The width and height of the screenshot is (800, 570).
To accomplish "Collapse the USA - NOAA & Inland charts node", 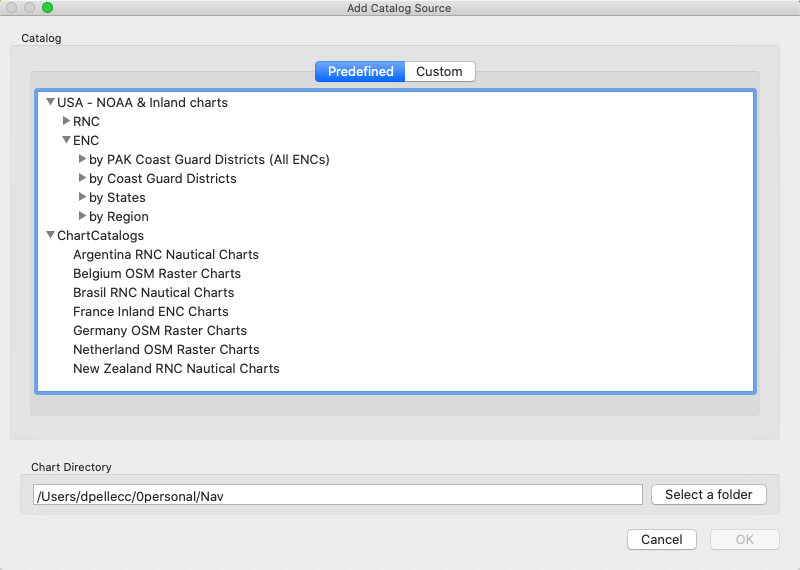I will tap(51, 102).
